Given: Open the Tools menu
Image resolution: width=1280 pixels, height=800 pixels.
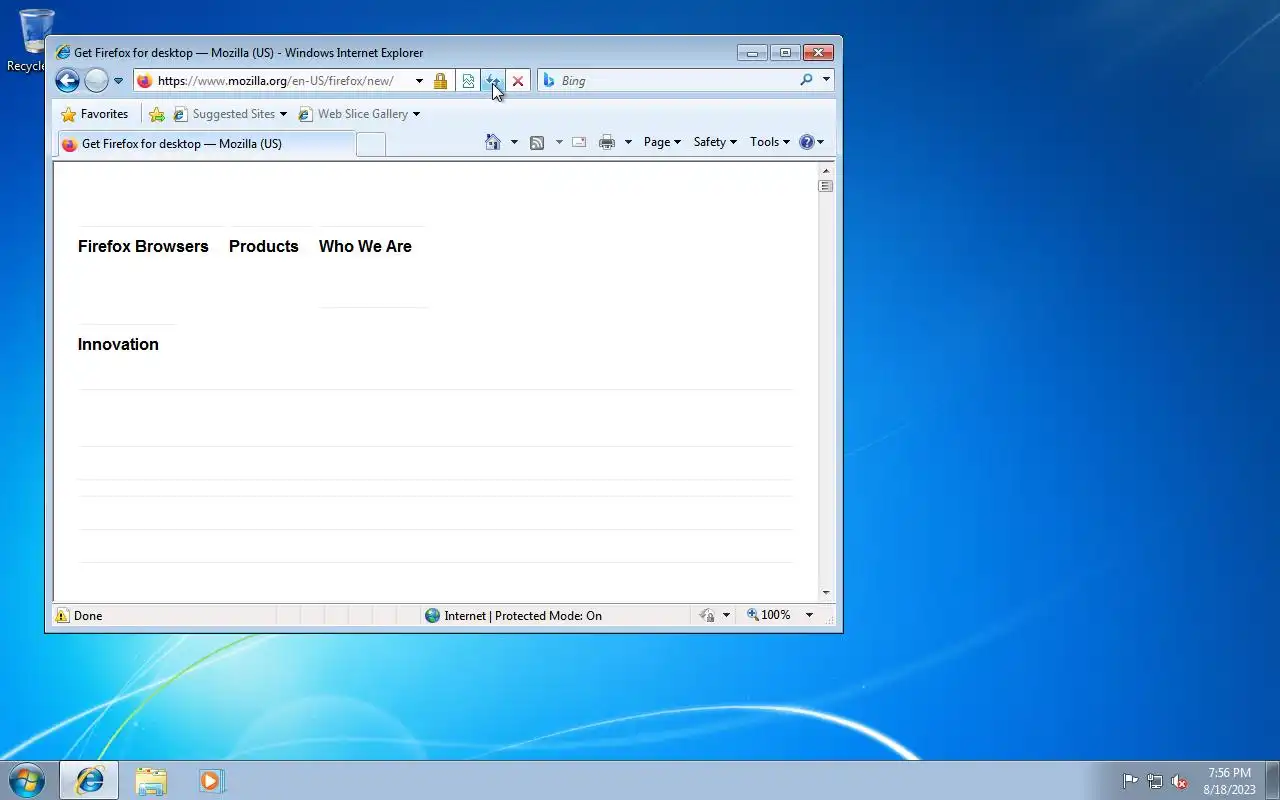Looking at the screenshot, I should 770,142.
